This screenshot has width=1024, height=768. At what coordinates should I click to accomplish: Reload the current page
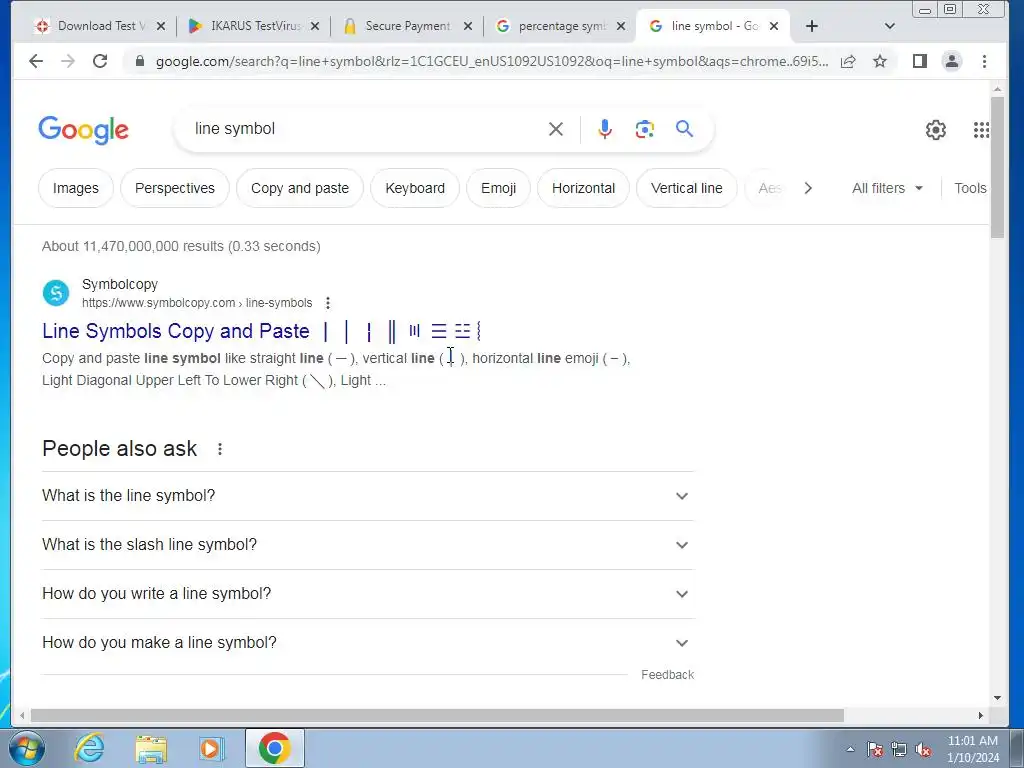click(x=100, y=61)
